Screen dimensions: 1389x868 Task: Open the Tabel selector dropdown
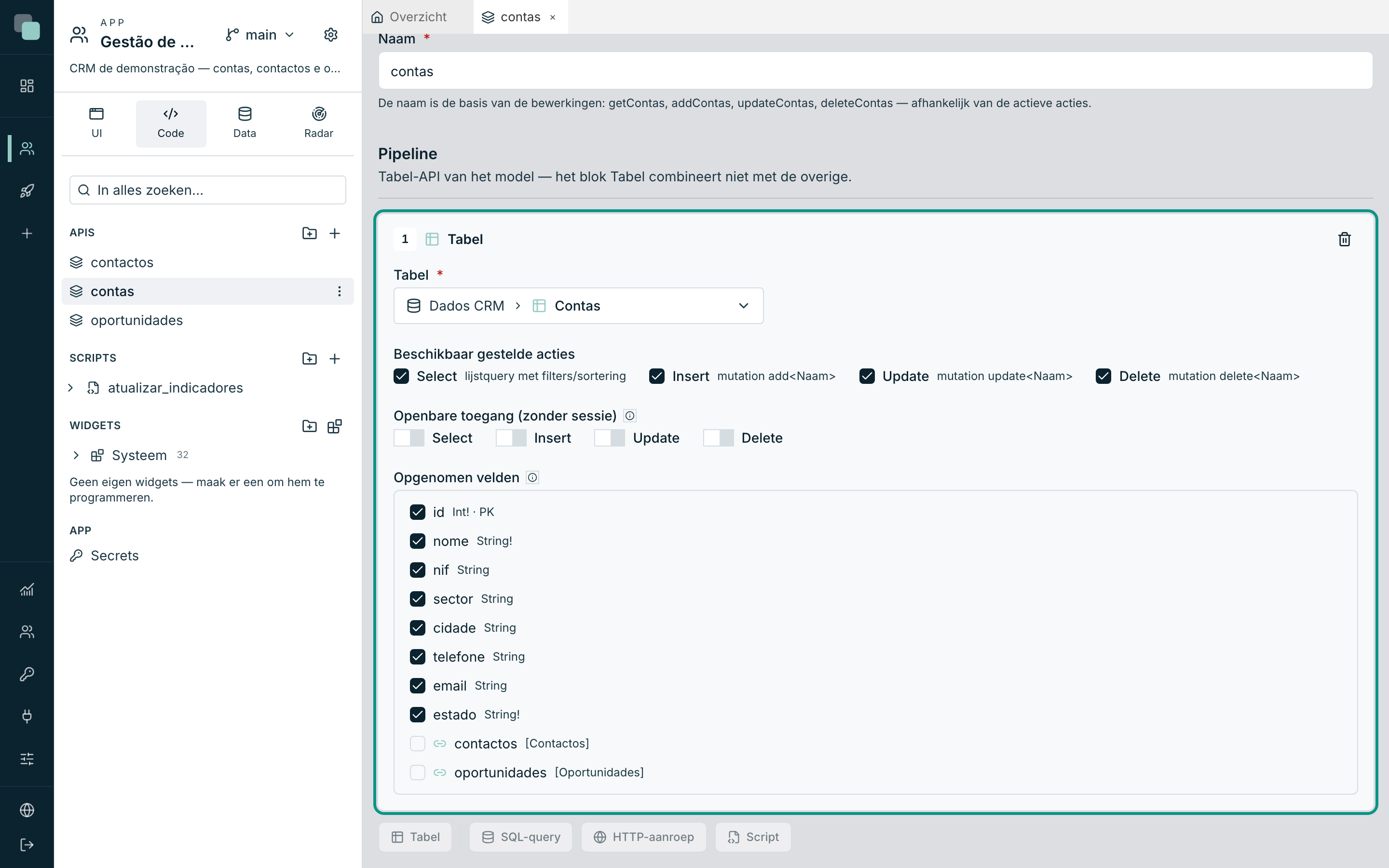[578, 305]
